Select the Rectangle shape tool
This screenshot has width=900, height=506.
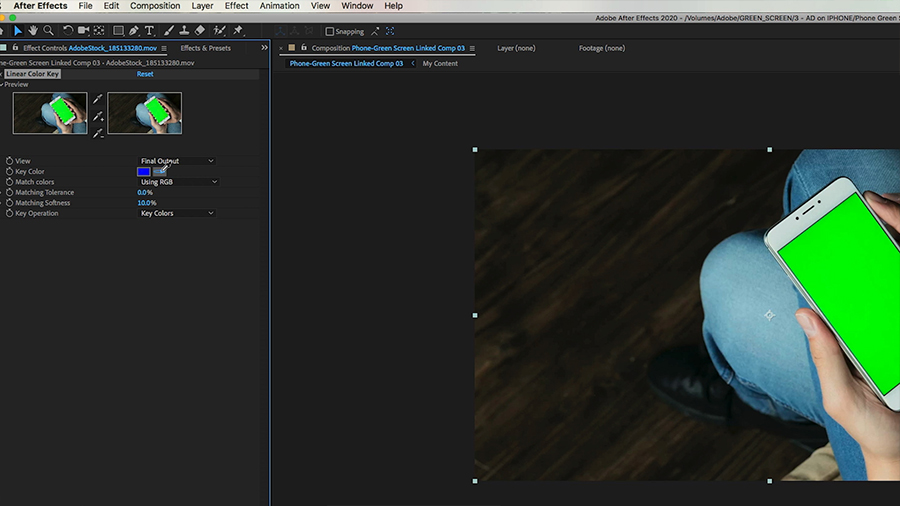(118, 30)
